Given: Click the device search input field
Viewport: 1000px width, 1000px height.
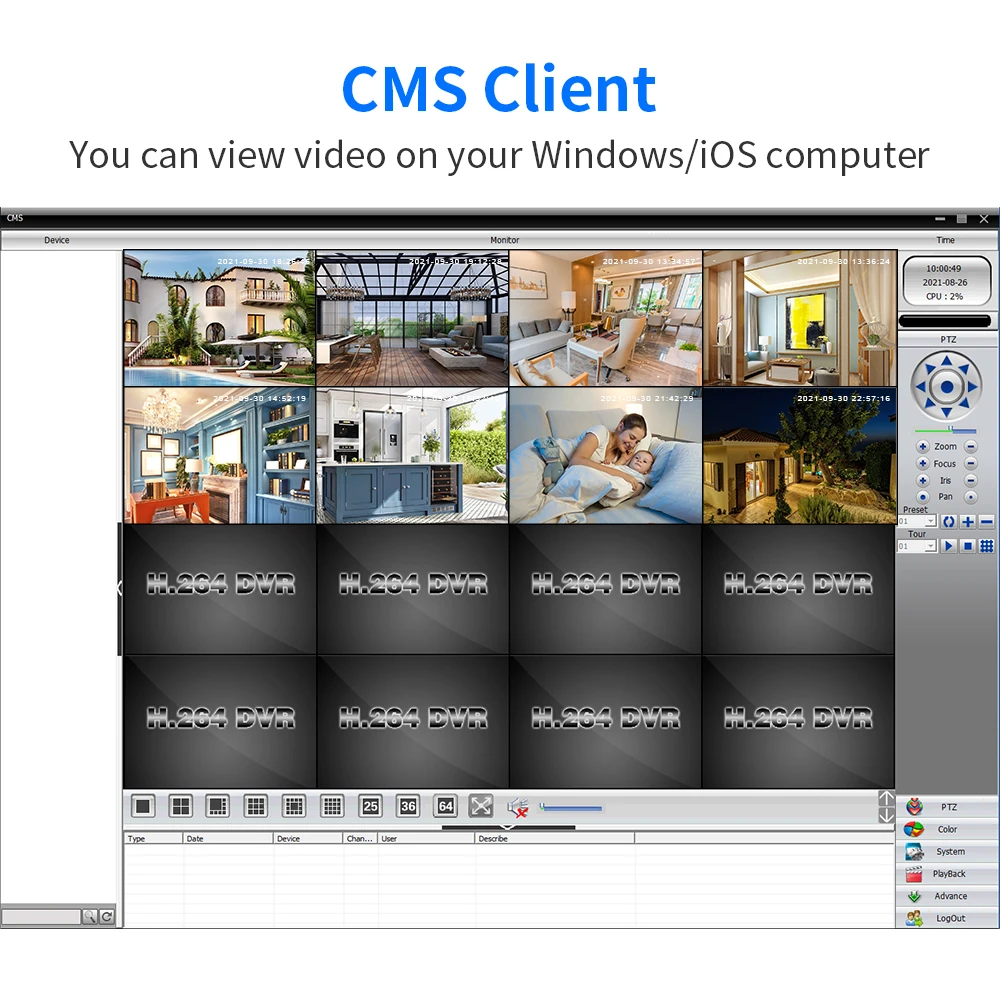Looking at the screenshot, I should point(41,917).
